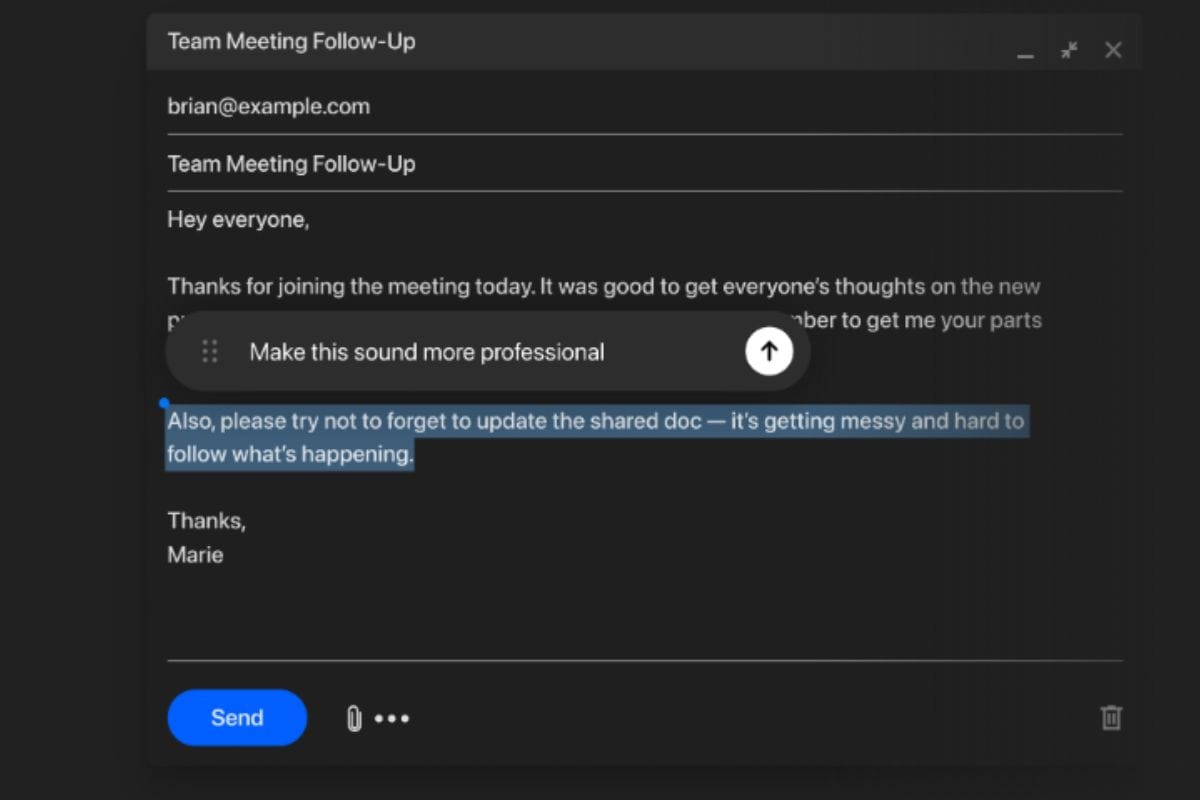Discard the draft with the trash icon
This screenshot has width=1200, height=800.
point(1111,717)
